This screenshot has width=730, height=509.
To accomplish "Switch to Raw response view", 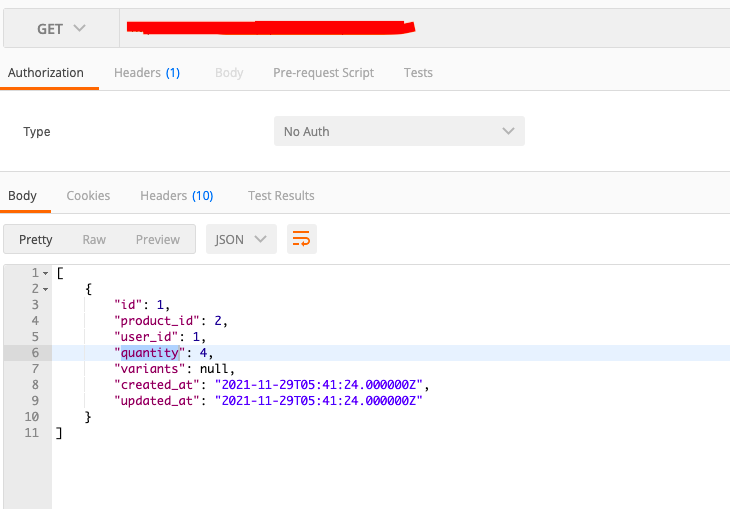I will click(x=94, y=239).
